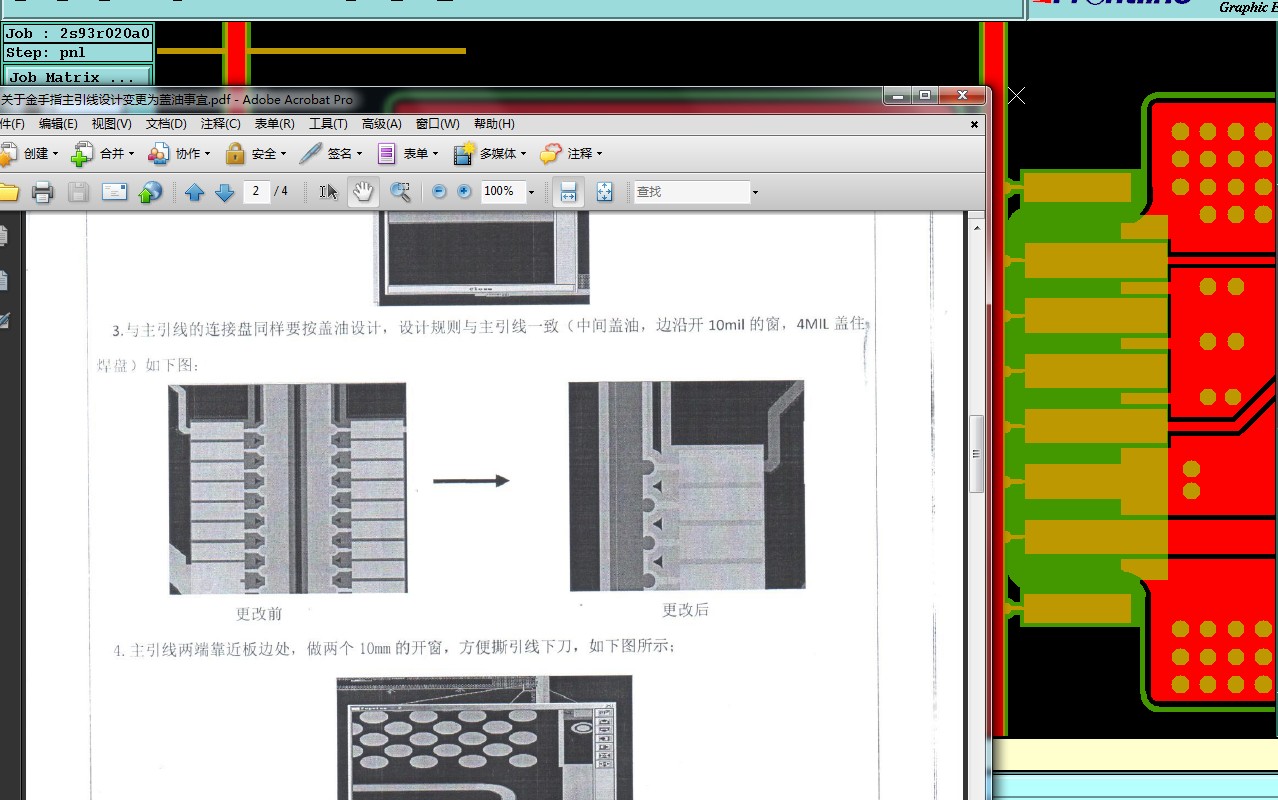Open the 安全 (Security) dropdown with lock icon

click(256, 154)
